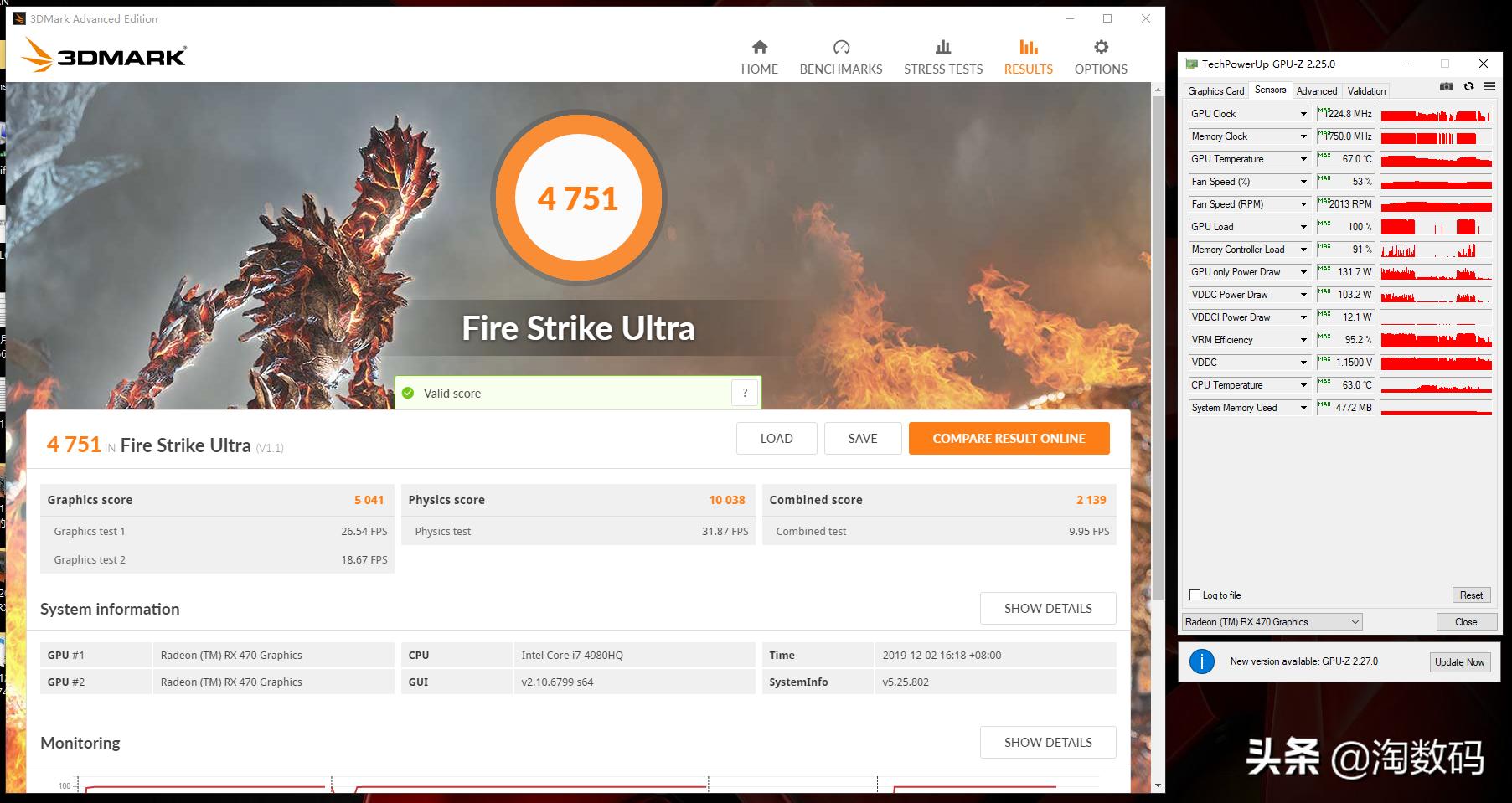Image resolution: width=1512 pixels, height=803 pixels.
Task: Click the GPU-Z title bar app icon
Action: 1191,64
